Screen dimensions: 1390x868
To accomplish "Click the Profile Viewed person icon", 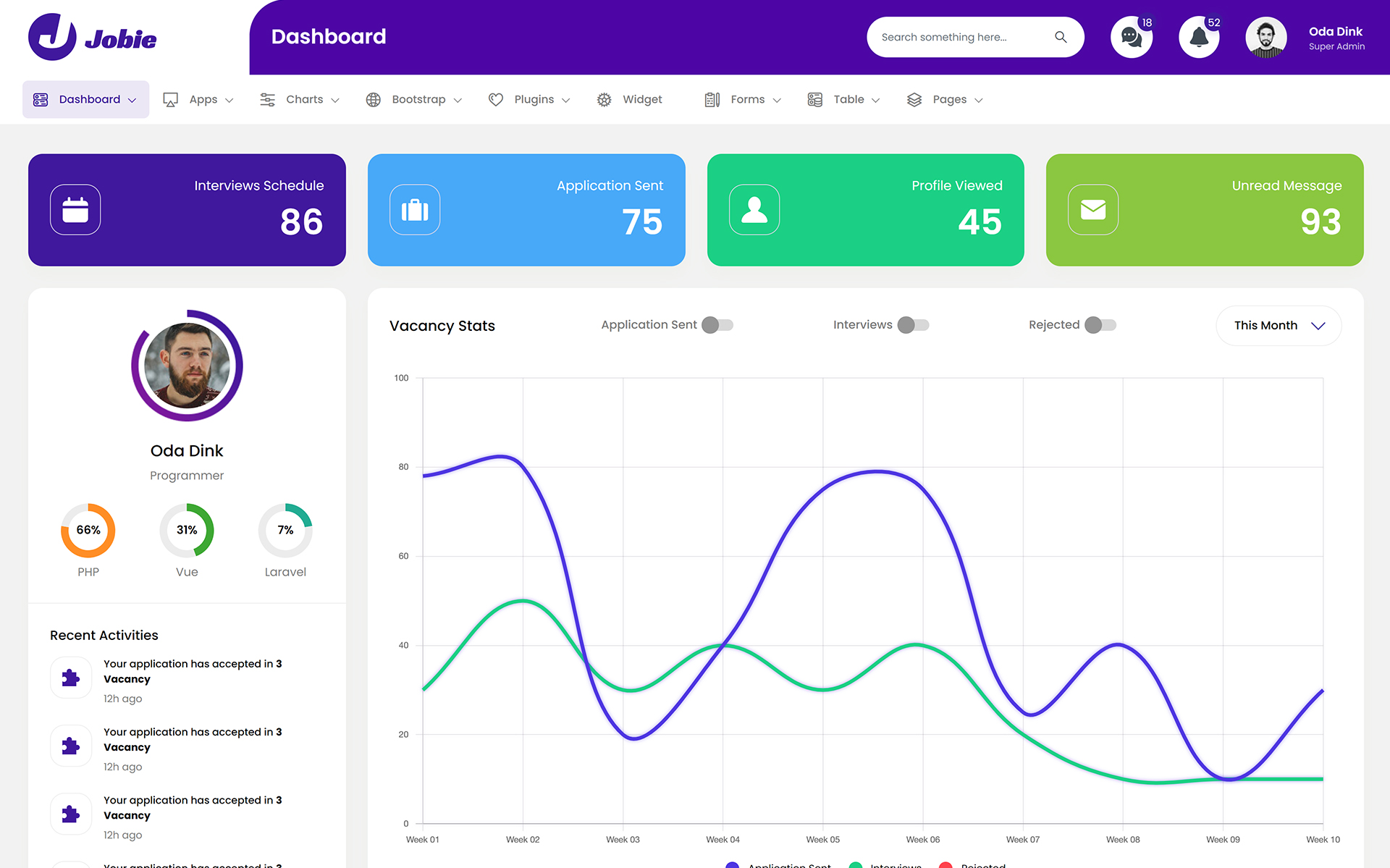I will click(x=754, y=210).
